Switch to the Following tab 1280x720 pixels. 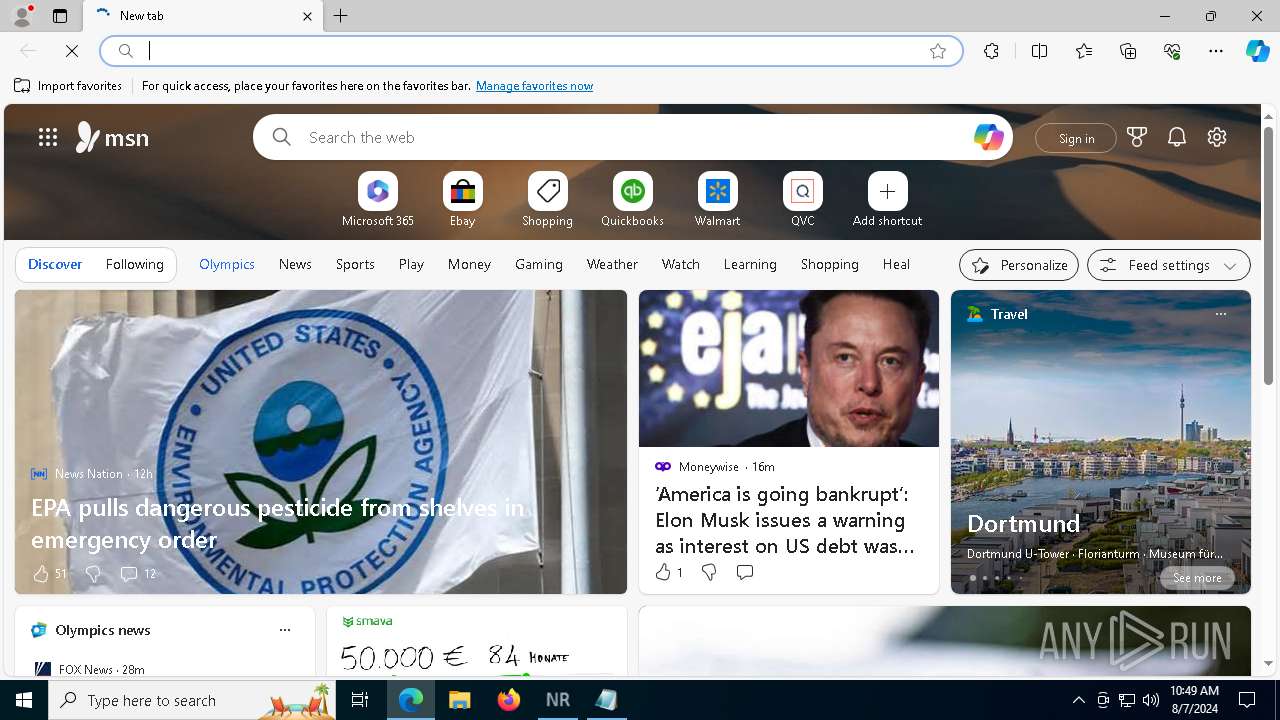pyautogui.click(x=134, y=264)
